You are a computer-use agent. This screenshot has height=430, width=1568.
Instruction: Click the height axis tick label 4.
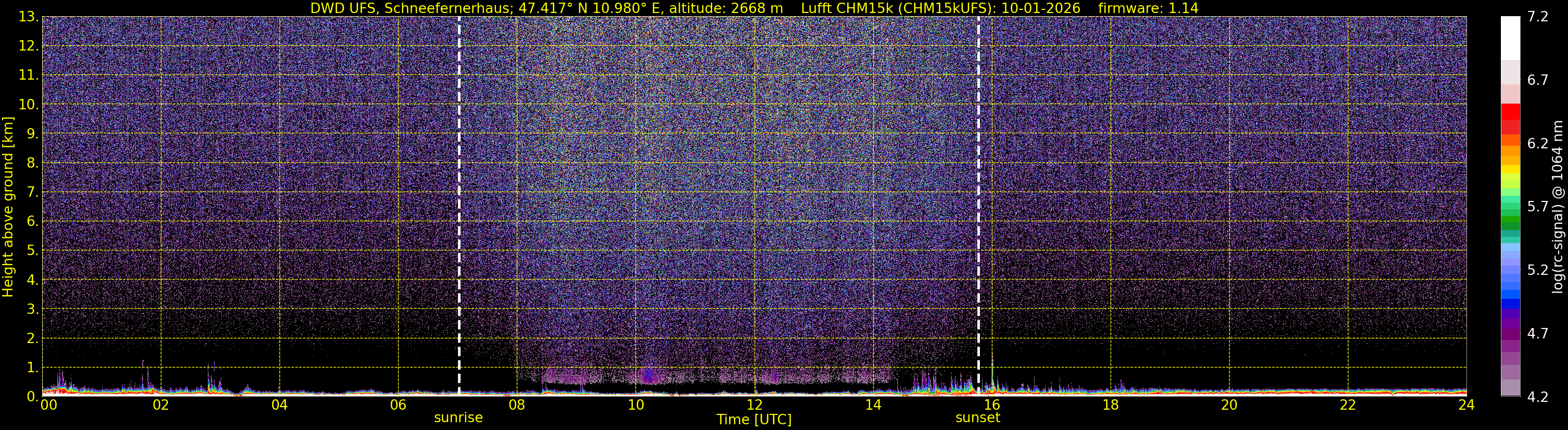pyautogui.click(x=32, y=280)
